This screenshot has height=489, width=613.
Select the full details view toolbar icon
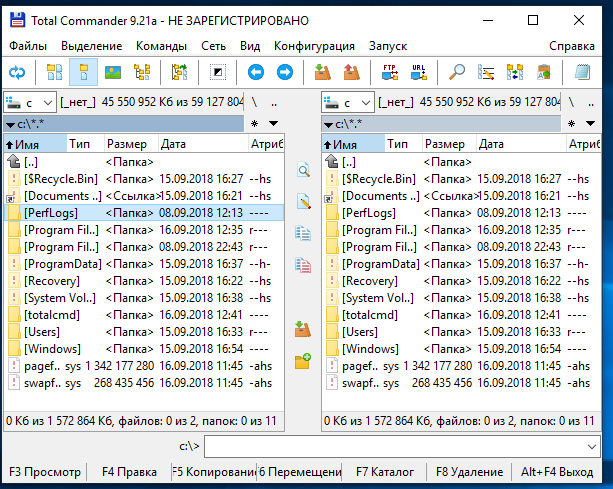click(84, 72)
